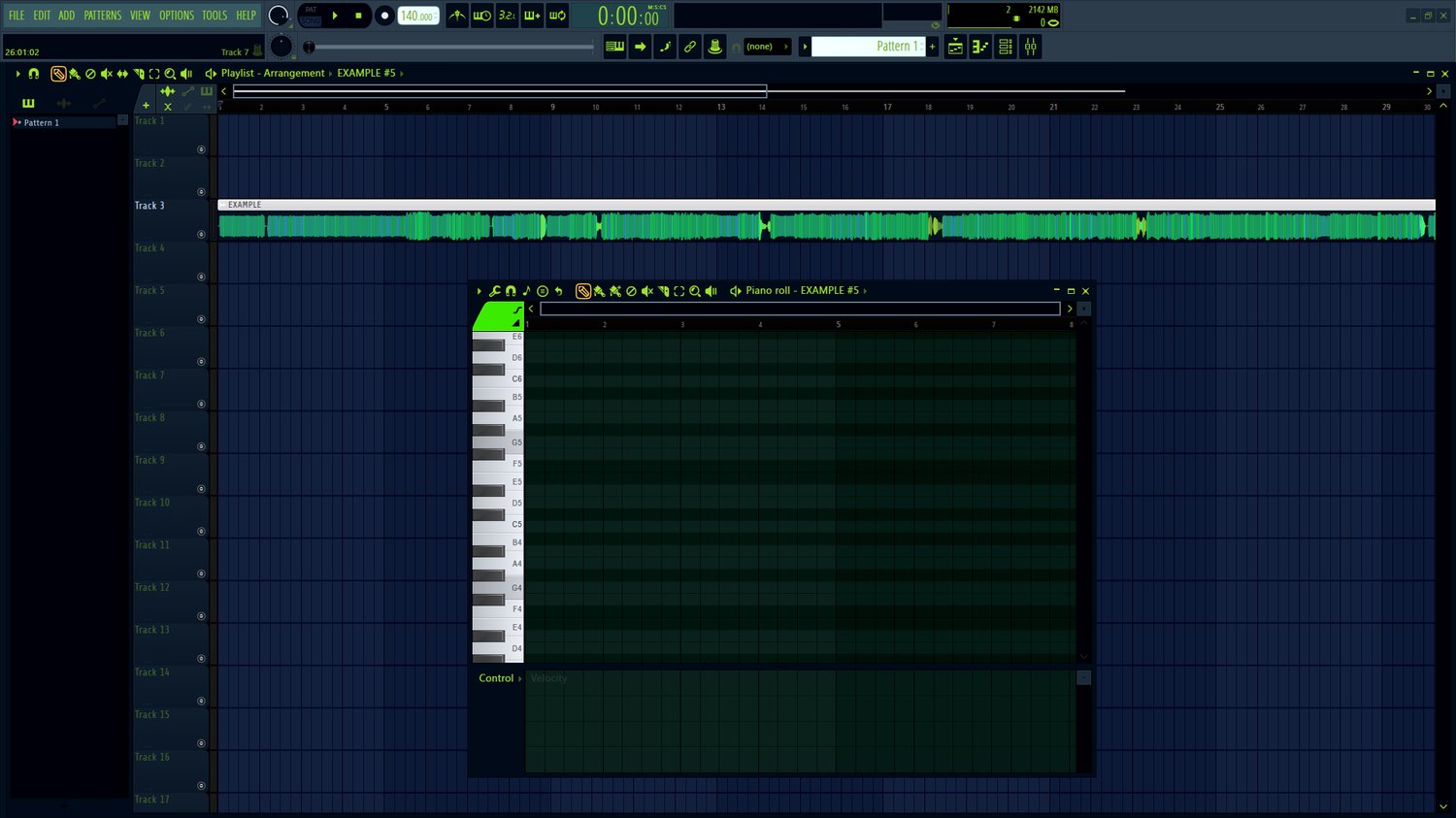This screenshot has height=818, width=1456.
Task: Toggle mute switch on Track 3
Action: click(201, 234)
